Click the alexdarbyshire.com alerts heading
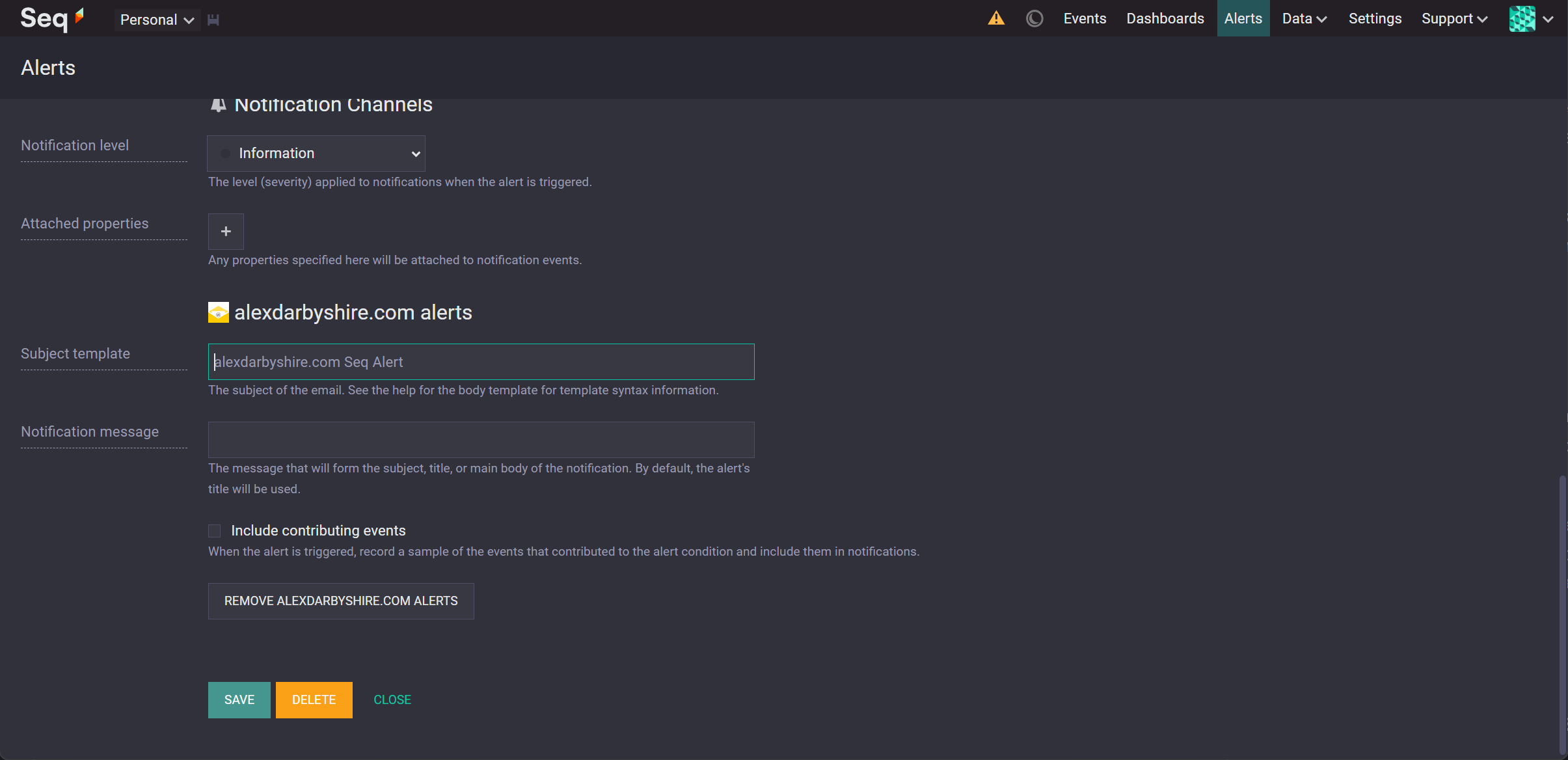 (x=353, y=312)
